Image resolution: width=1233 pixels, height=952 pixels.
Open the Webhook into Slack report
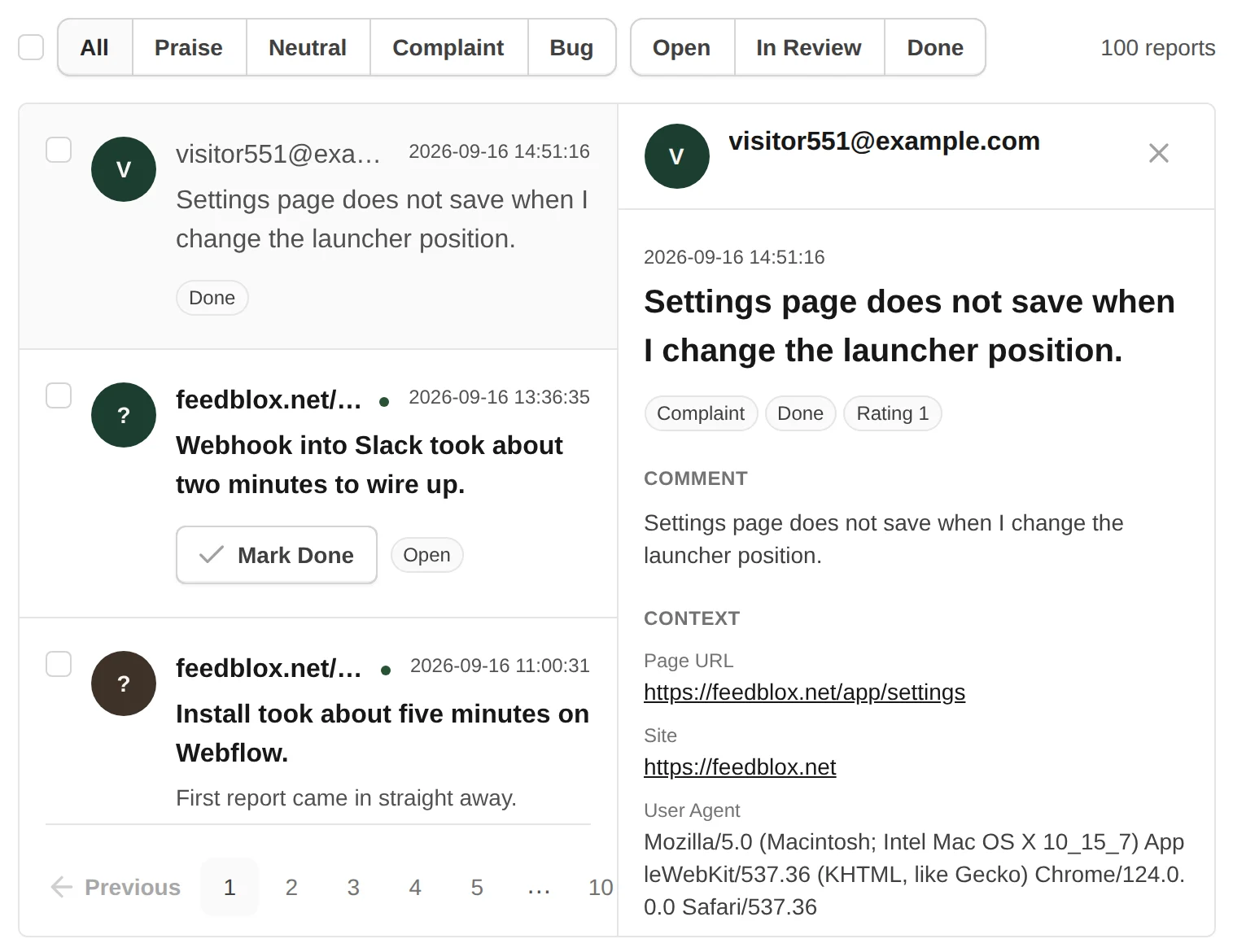[x=318, y=483]
